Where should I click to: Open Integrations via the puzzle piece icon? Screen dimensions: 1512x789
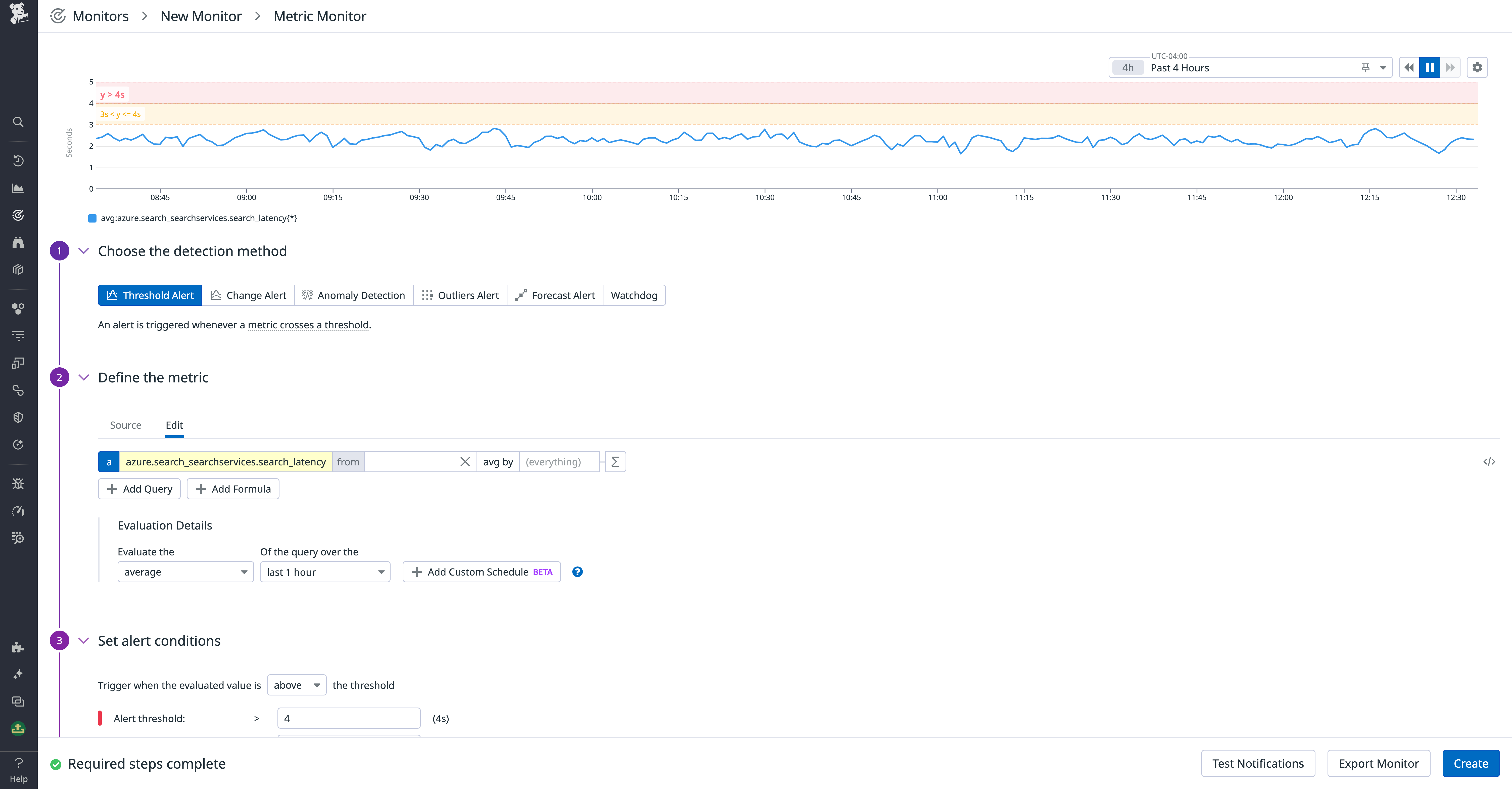coord(18,647)
